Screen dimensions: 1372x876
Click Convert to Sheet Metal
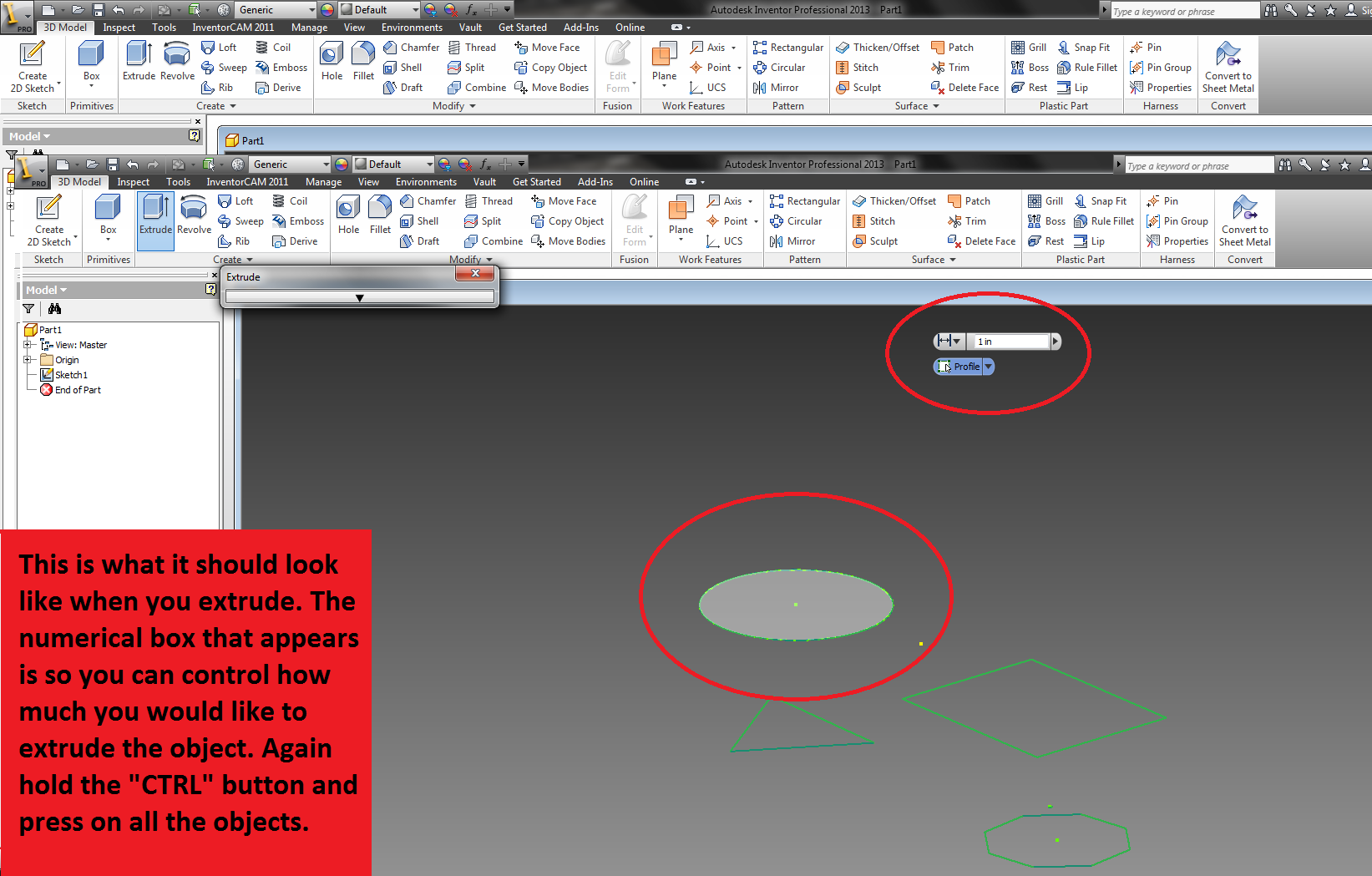pos(1244,220)
